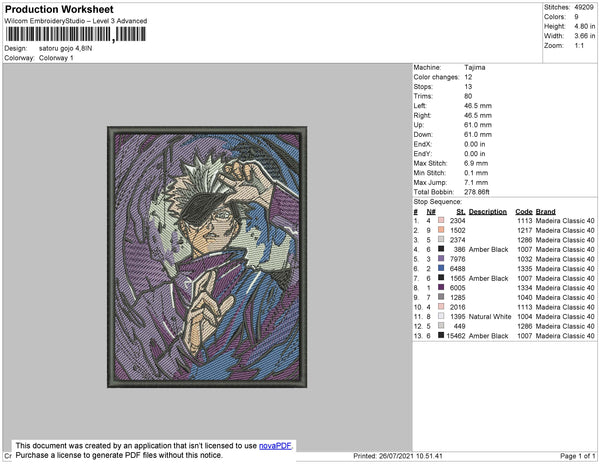Image resolution: width=600 pixels, height=464 pixels.
Task: Click the stitches count '49209'
Action: 584,7
